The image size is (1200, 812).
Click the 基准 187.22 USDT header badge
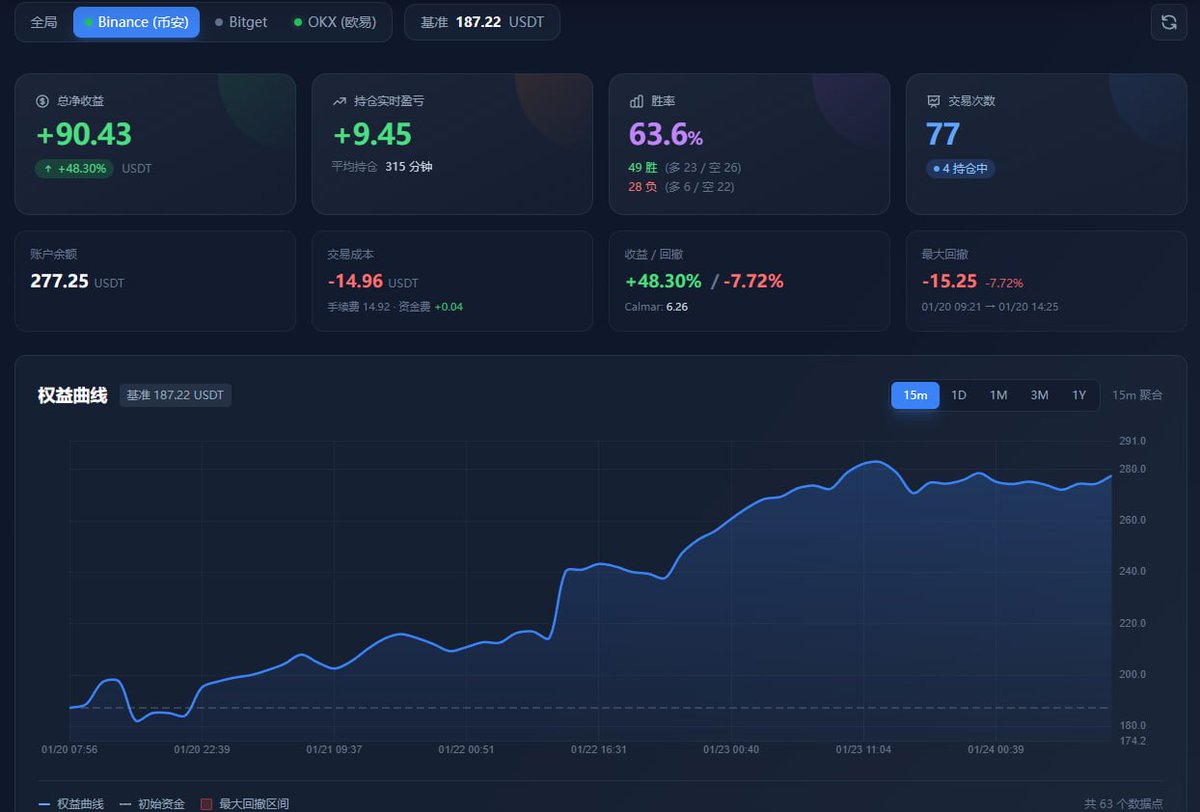[482, 22]
